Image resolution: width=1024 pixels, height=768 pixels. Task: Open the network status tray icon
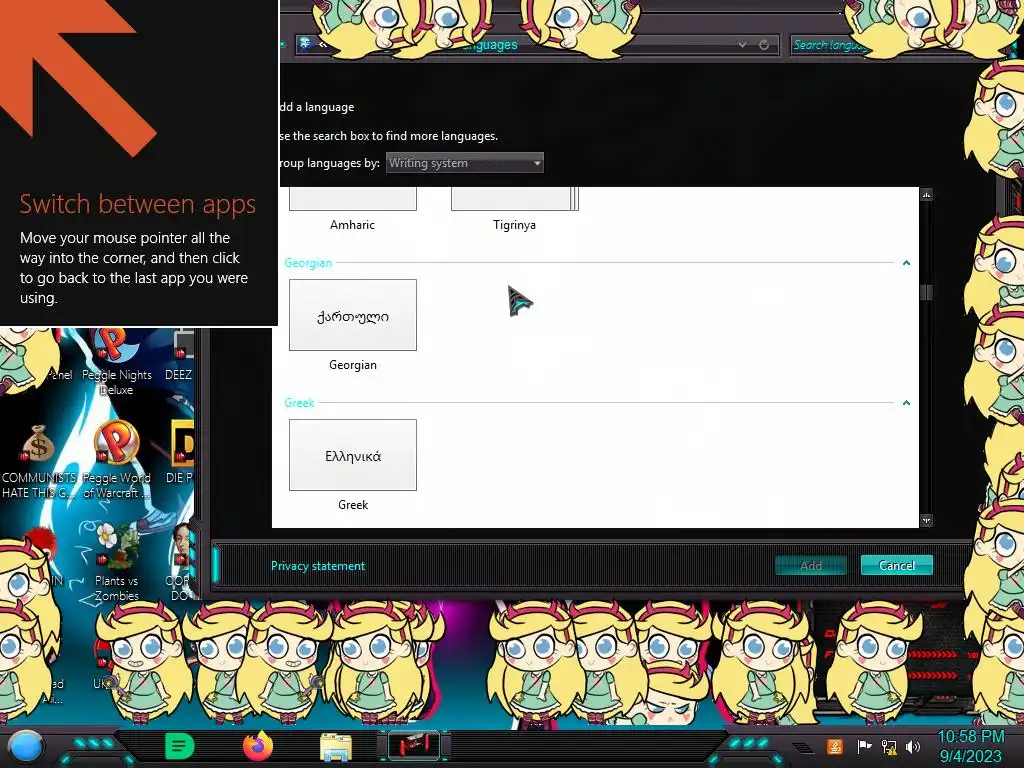(889, 746)
